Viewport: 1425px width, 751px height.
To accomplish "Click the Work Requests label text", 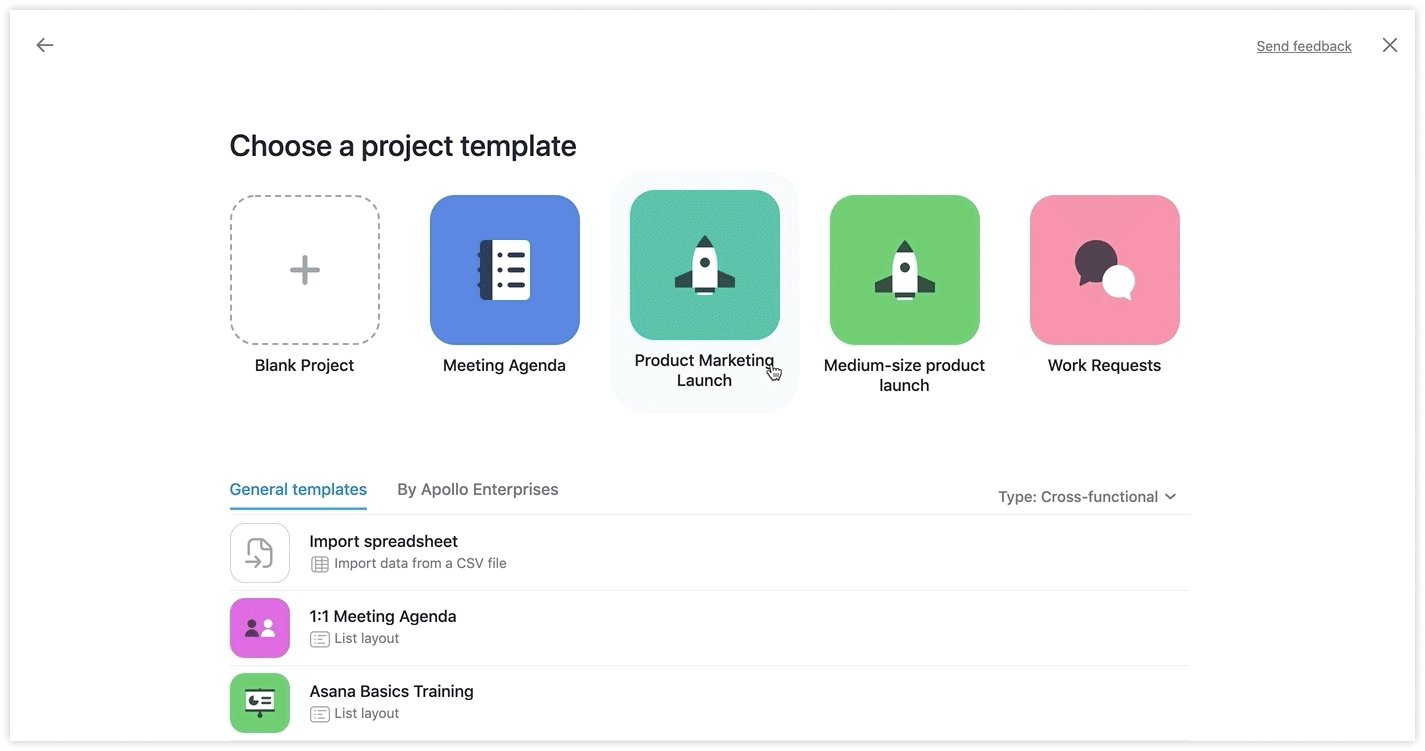I will click(1105, 366).
